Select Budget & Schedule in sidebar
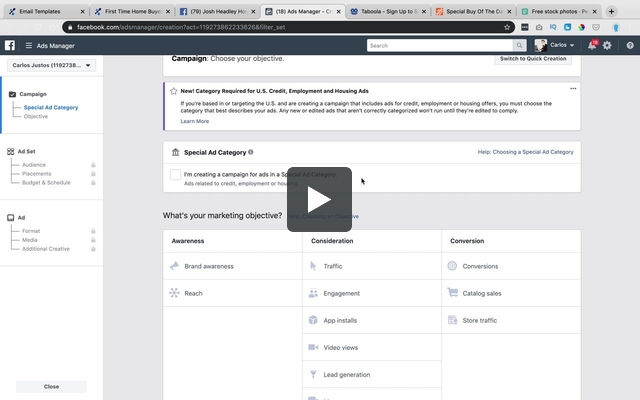This screenshot has width=640, height=400. coord(46,182)
